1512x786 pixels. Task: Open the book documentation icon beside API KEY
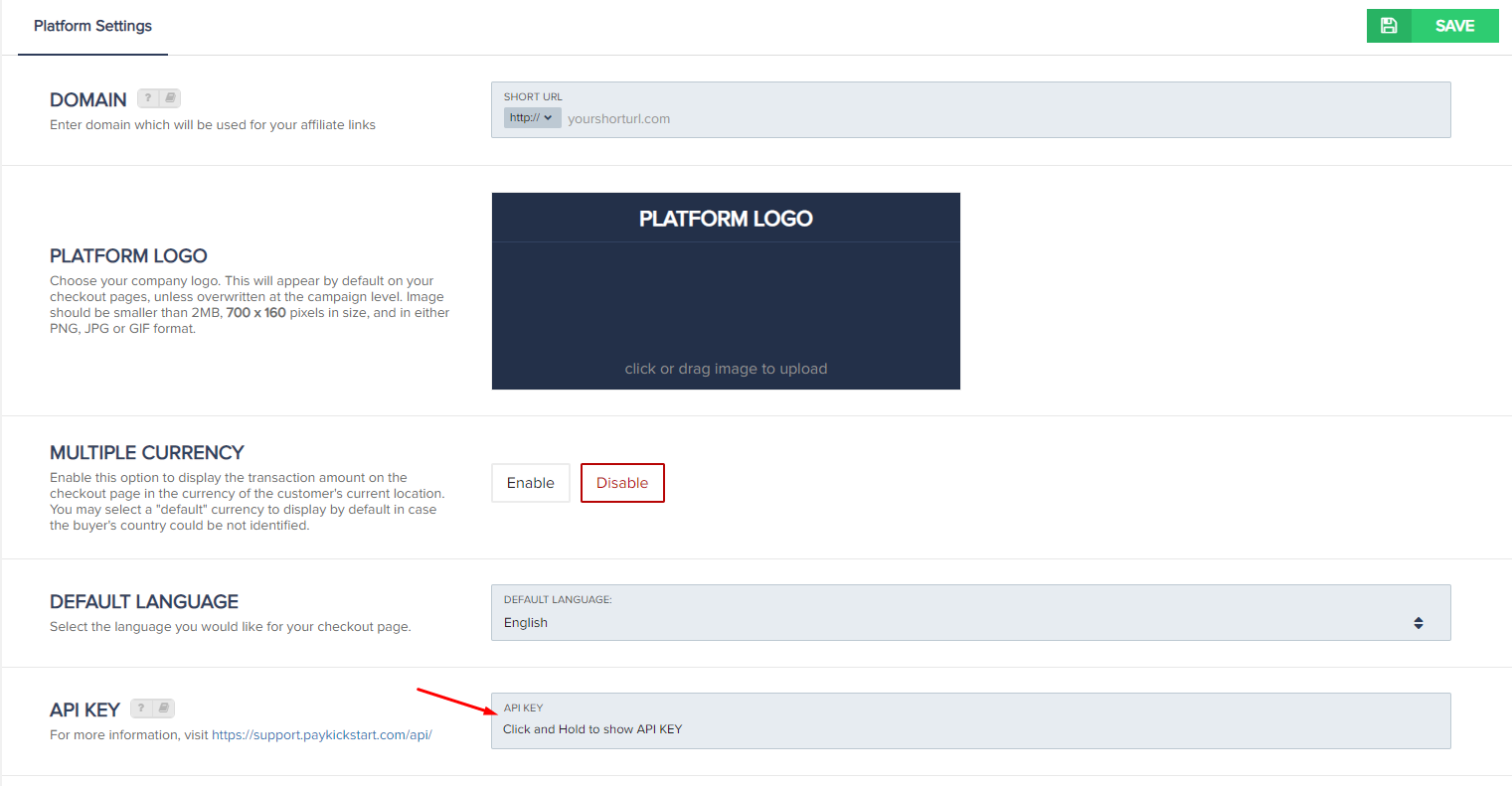pos(164,708)
